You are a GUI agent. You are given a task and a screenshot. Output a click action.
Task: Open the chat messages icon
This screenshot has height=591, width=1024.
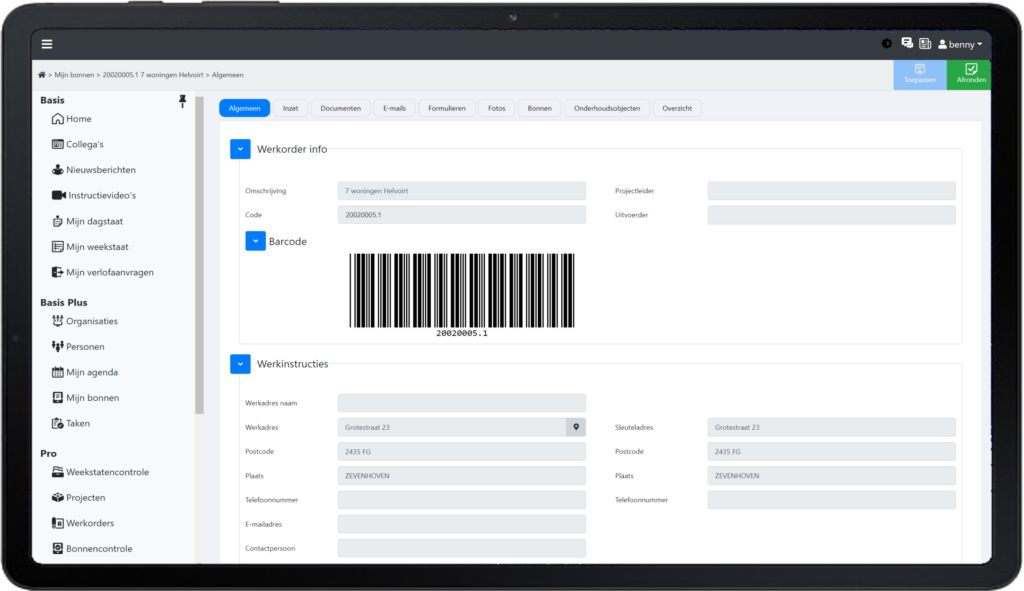907,43
